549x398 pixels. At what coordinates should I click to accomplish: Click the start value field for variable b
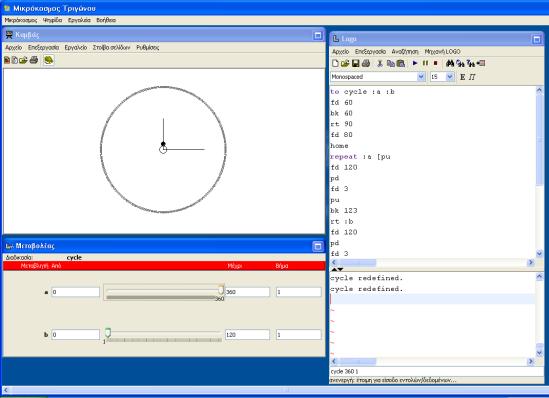pos(75,335)
